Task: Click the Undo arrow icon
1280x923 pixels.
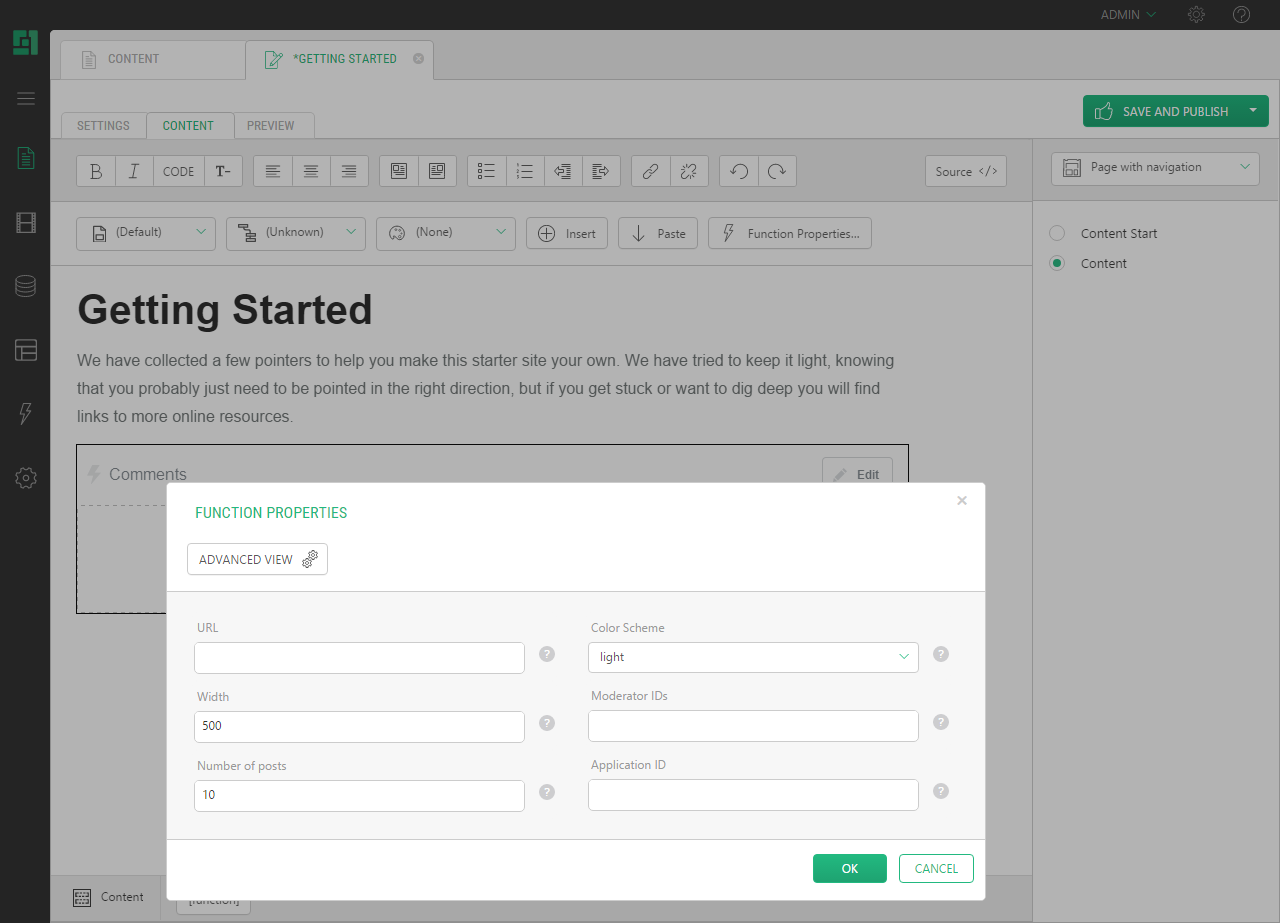Action: coord(739,171)
